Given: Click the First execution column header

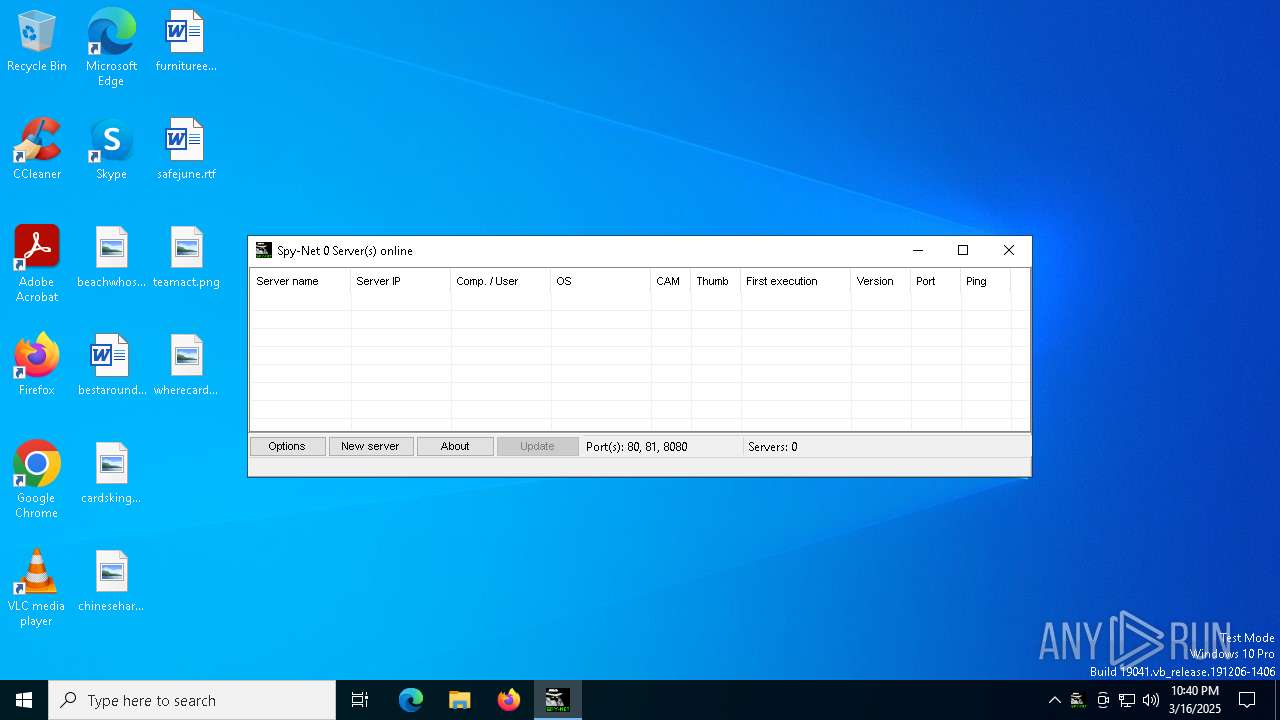Looking at the screenshot, I should click(795, 281).
